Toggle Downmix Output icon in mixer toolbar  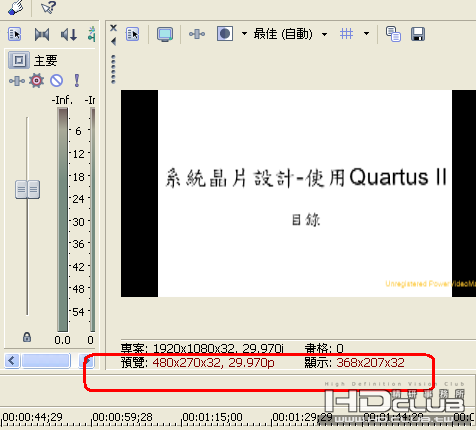point(42,34)
